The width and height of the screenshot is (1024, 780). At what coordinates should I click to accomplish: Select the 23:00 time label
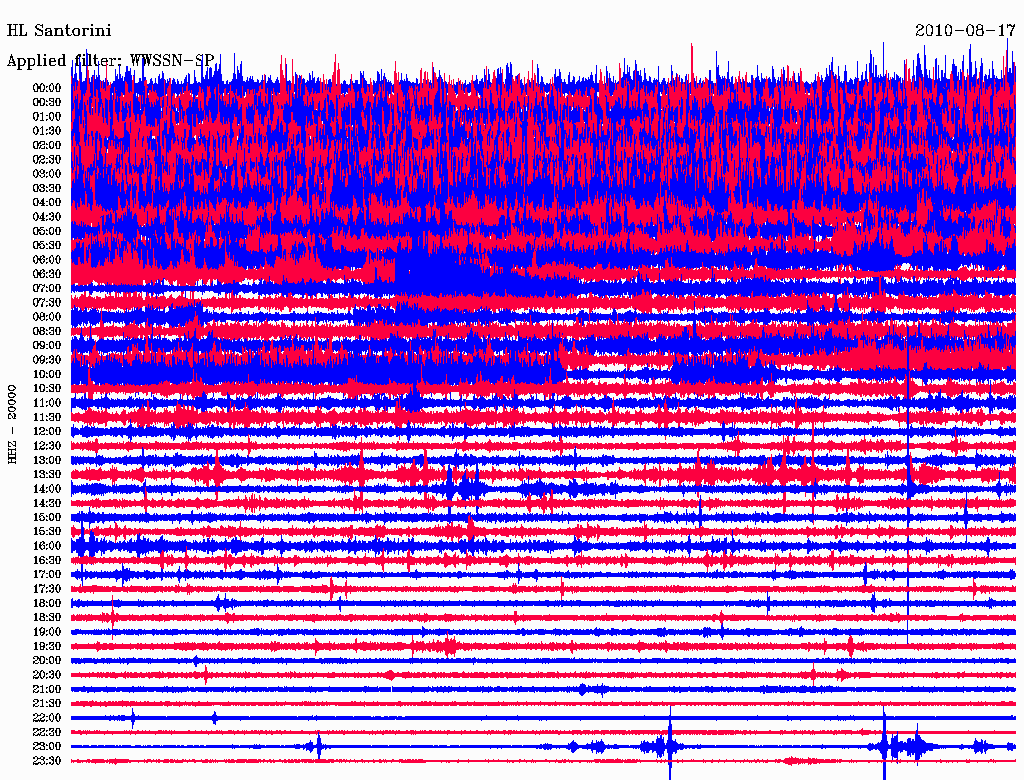(x=47, y=747)
